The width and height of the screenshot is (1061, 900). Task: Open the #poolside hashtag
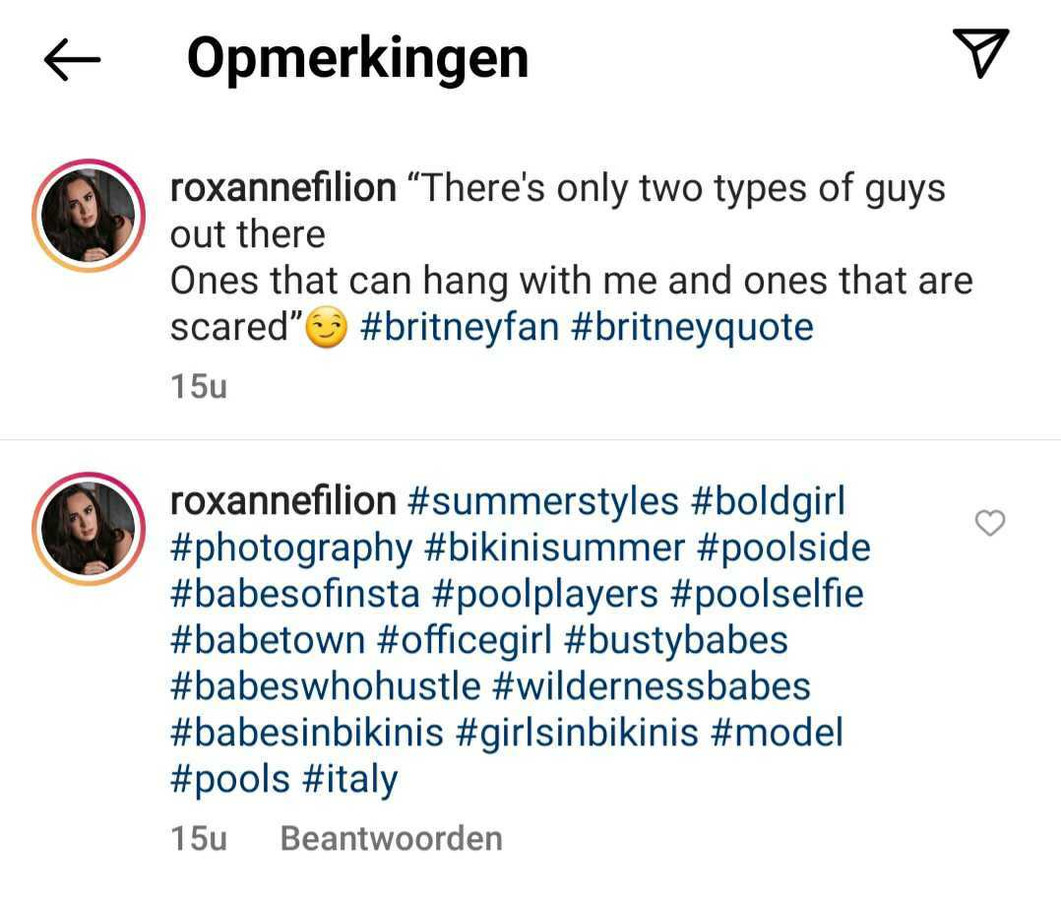click(x=783, y=548)
